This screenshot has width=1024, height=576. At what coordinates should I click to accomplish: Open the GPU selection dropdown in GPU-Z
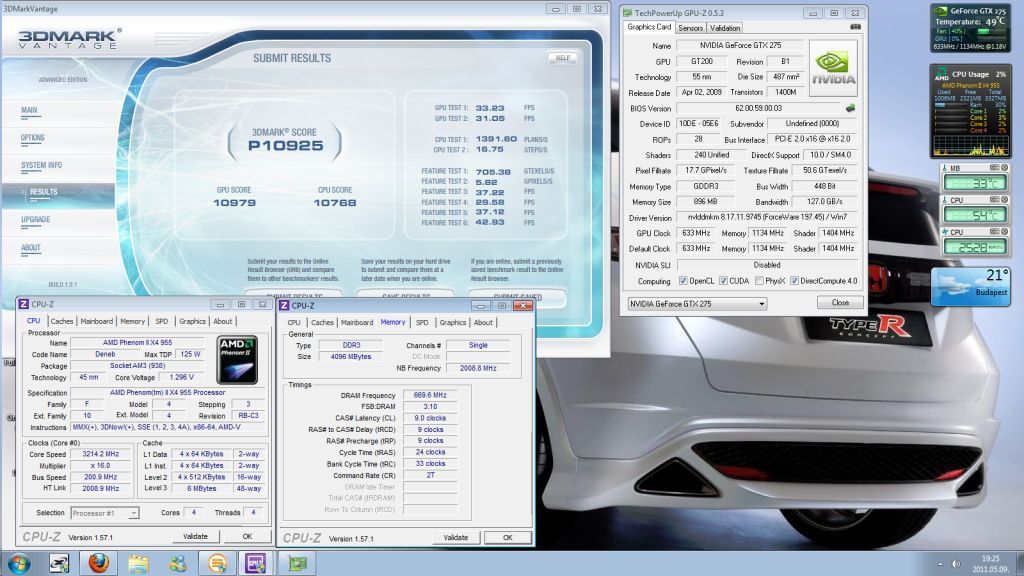697,304
